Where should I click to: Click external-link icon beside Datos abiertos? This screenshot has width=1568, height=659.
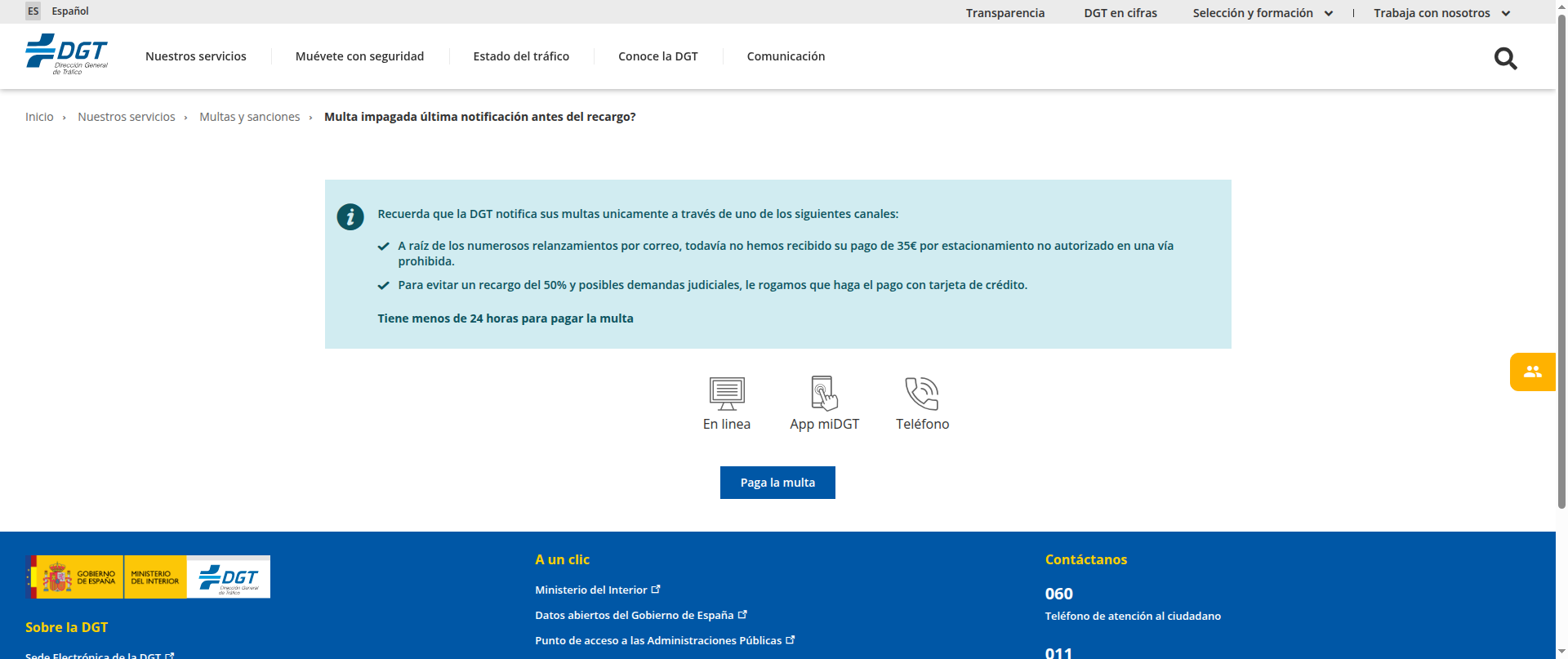(x=742, y=614)
